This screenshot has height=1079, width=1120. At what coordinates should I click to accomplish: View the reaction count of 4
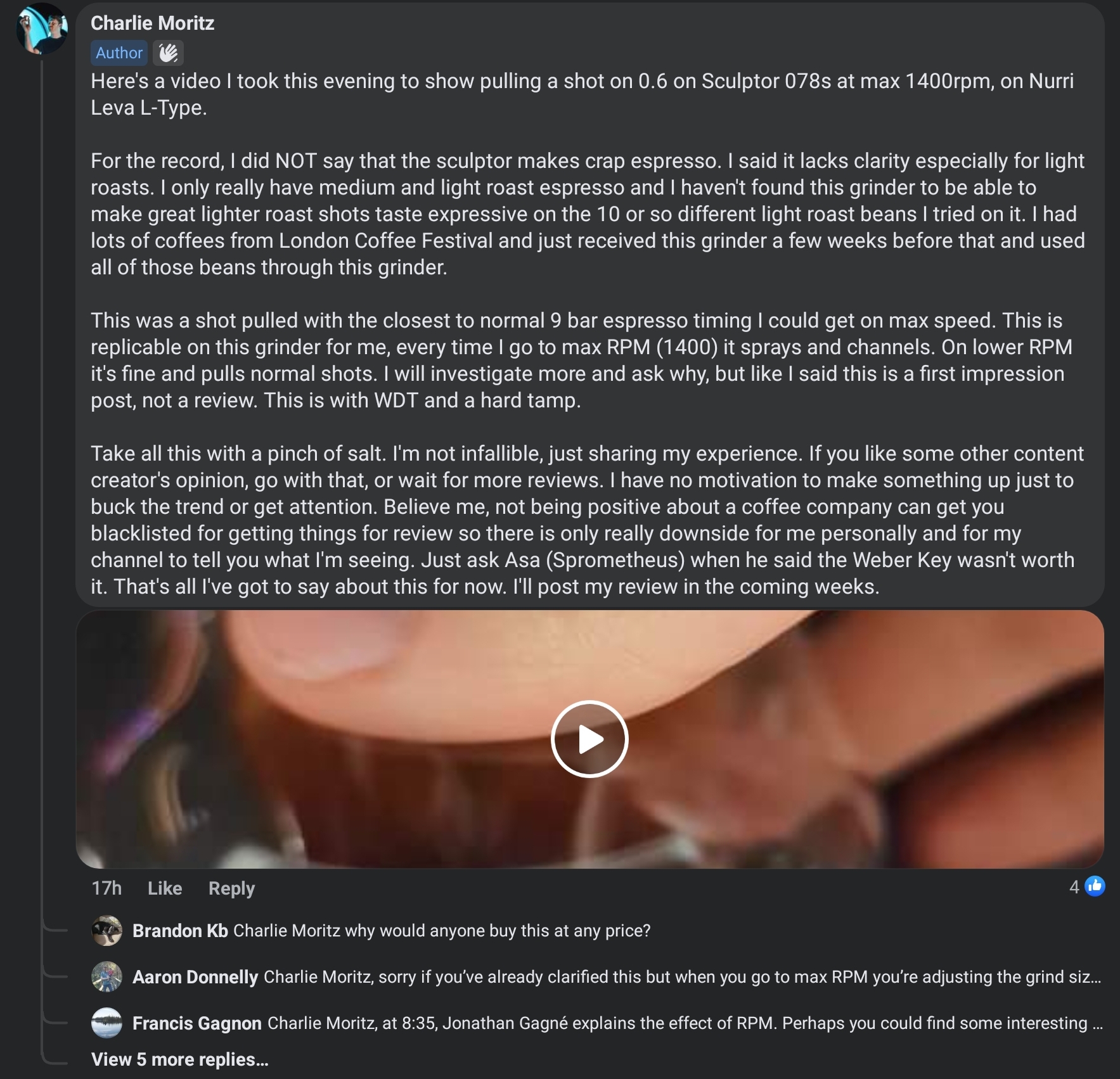1074,887
